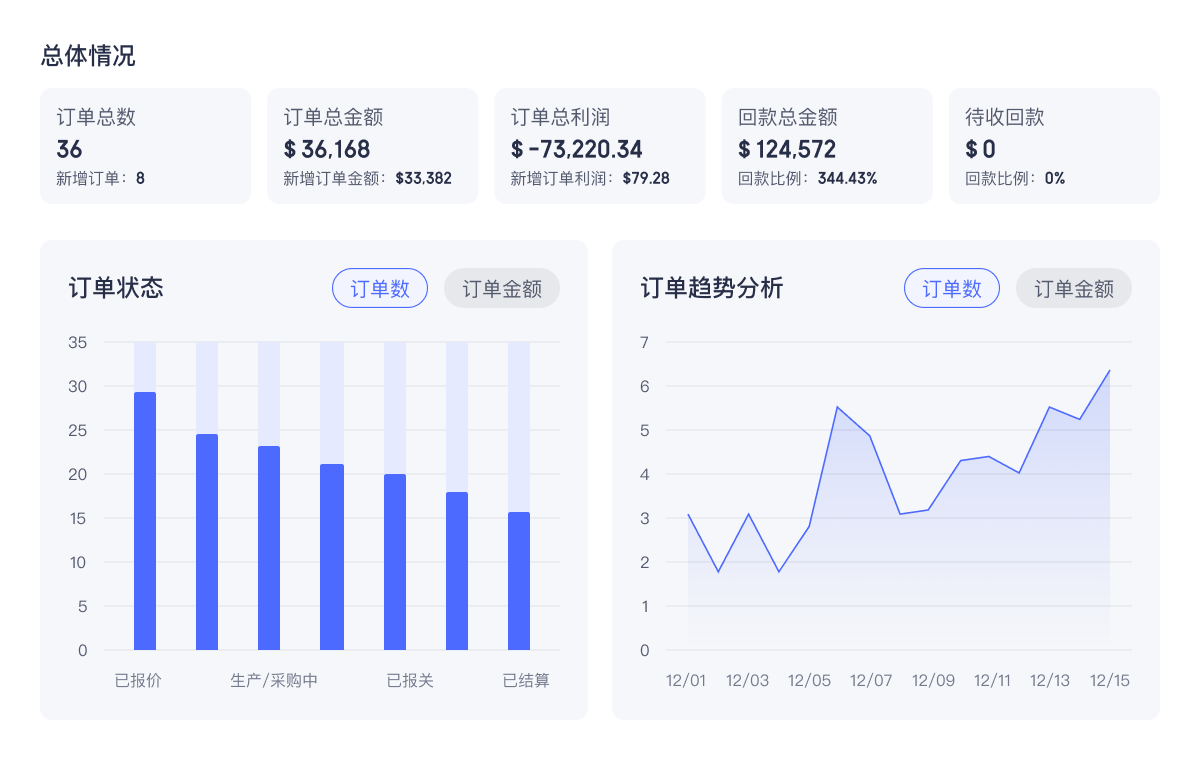
Task: Switch to 订单金额 view in 订单状态 panel
Action: 501,288
